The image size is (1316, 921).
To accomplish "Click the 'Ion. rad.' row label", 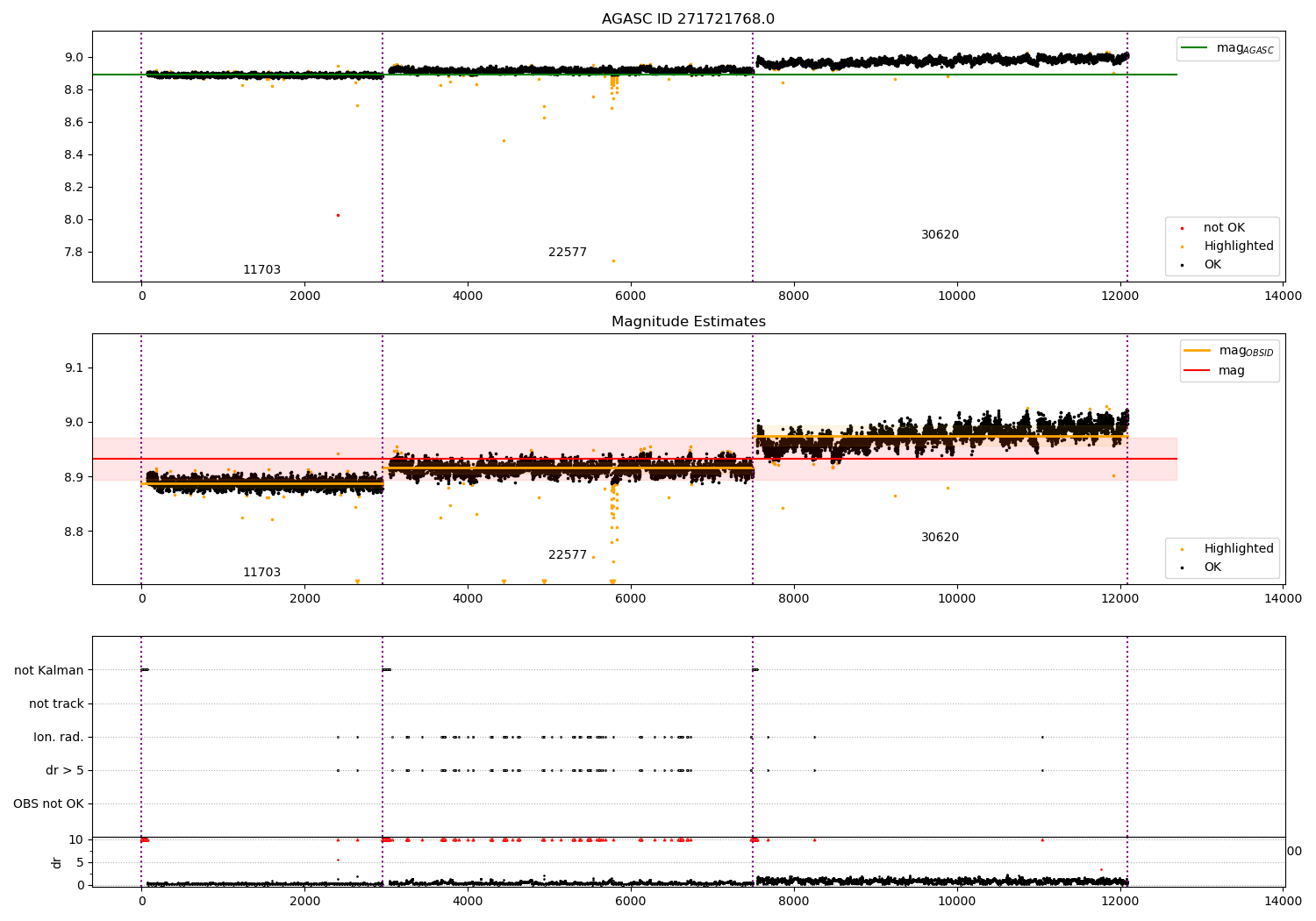I will 59,737.
